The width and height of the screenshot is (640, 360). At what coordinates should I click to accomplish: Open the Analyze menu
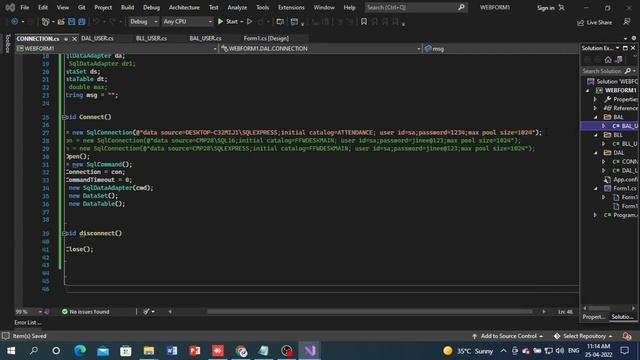click(x=237, y=7)
